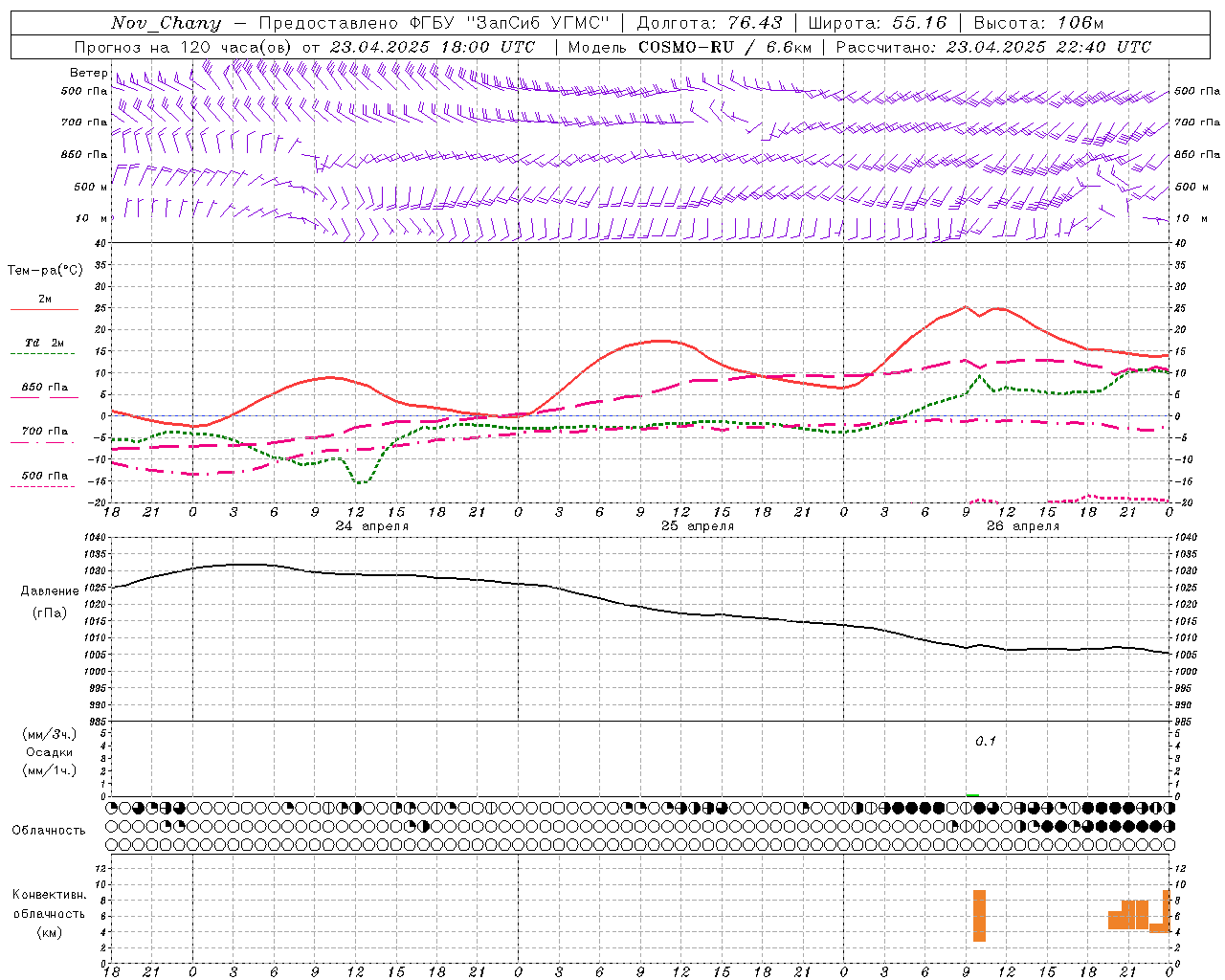Click the 700 гПа temperature legend entry
Viewport: 1225px width, 980px height.
(x=44, y=434)
